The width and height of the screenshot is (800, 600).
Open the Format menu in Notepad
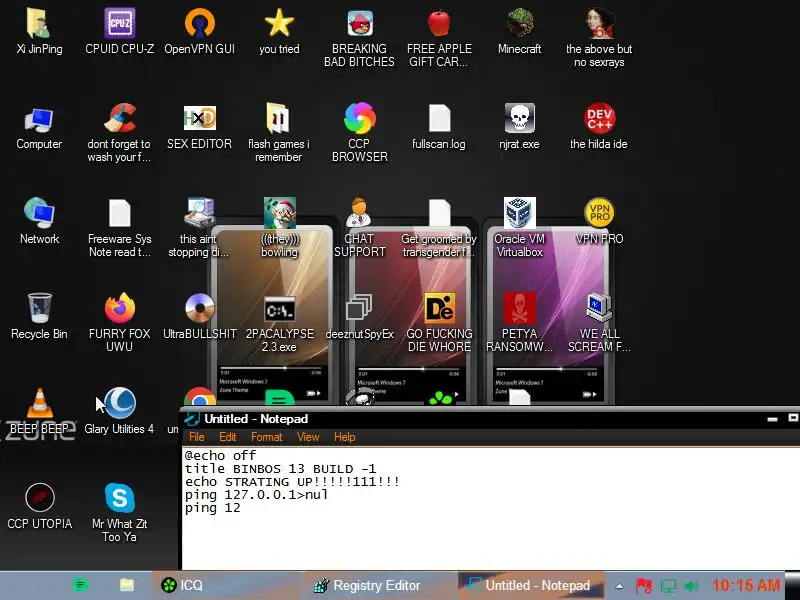266,437
